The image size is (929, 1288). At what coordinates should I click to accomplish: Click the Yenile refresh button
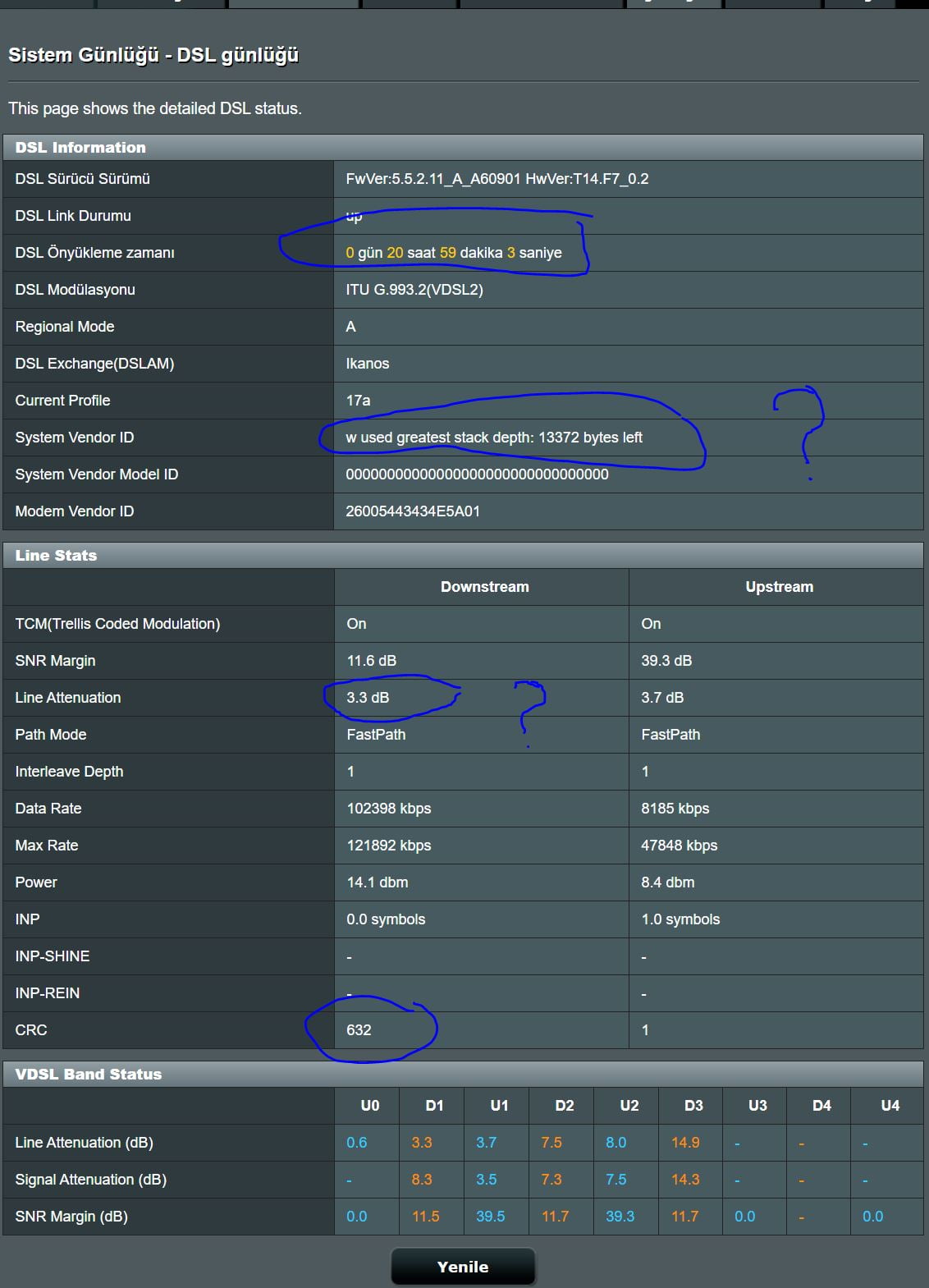[x=463, y=1267]
